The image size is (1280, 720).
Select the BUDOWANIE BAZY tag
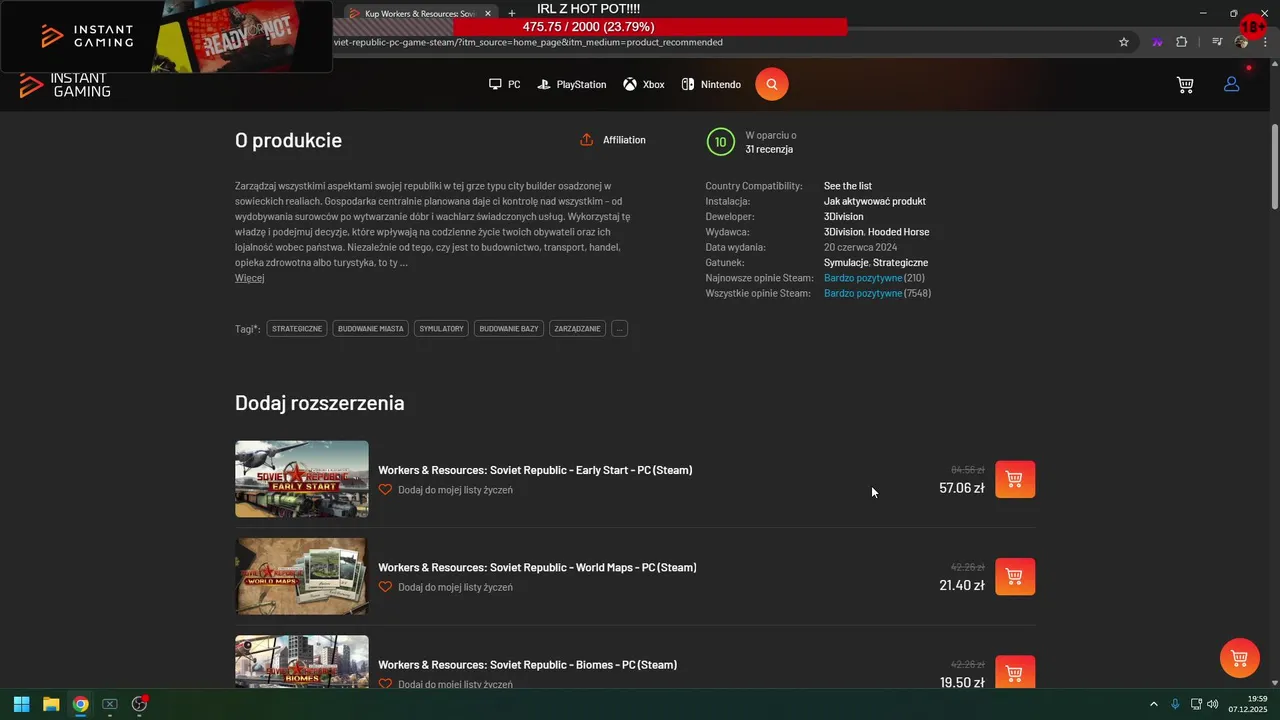509,328
